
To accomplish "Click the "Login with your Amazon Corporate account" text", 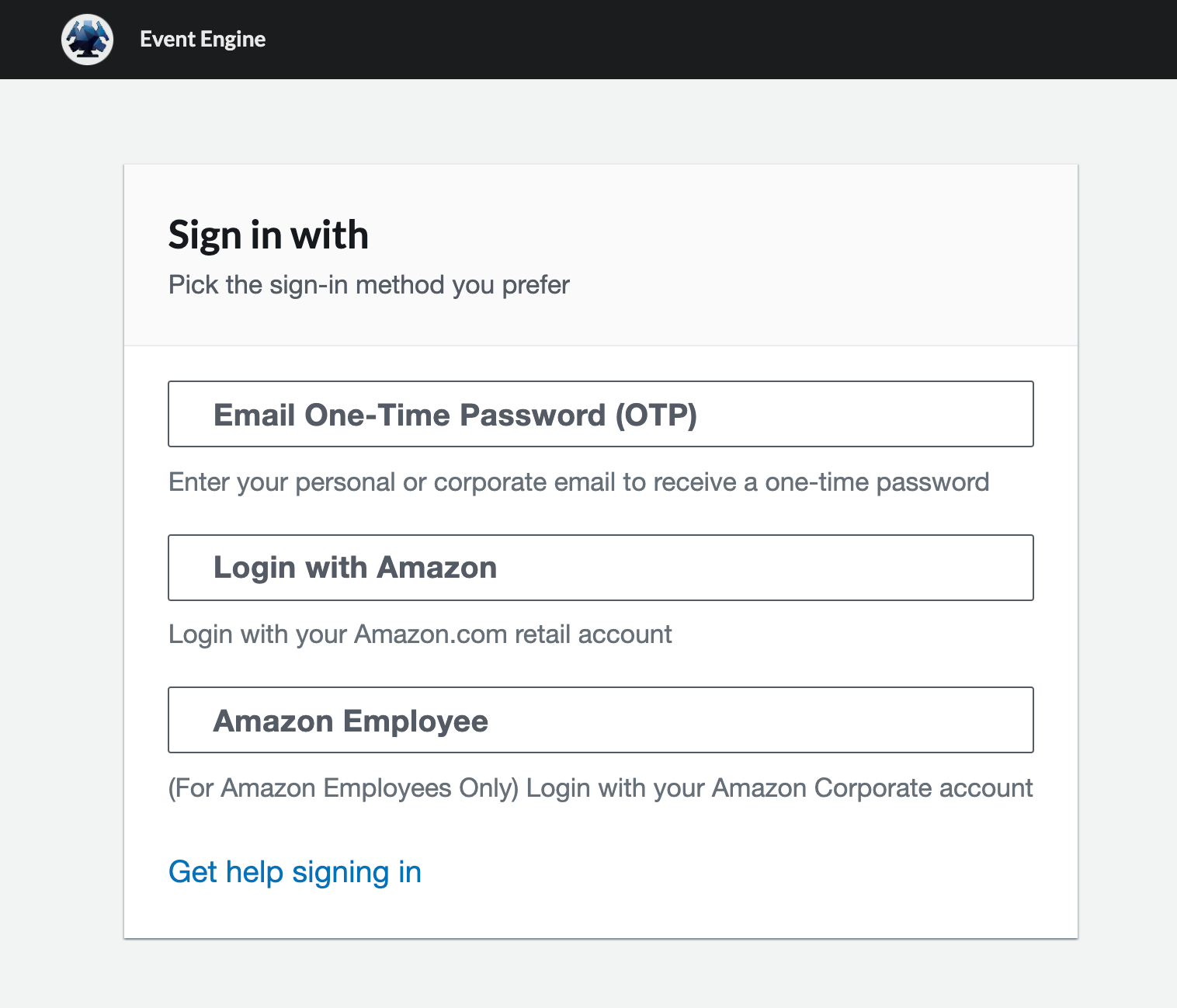I will tap(779, 788).
